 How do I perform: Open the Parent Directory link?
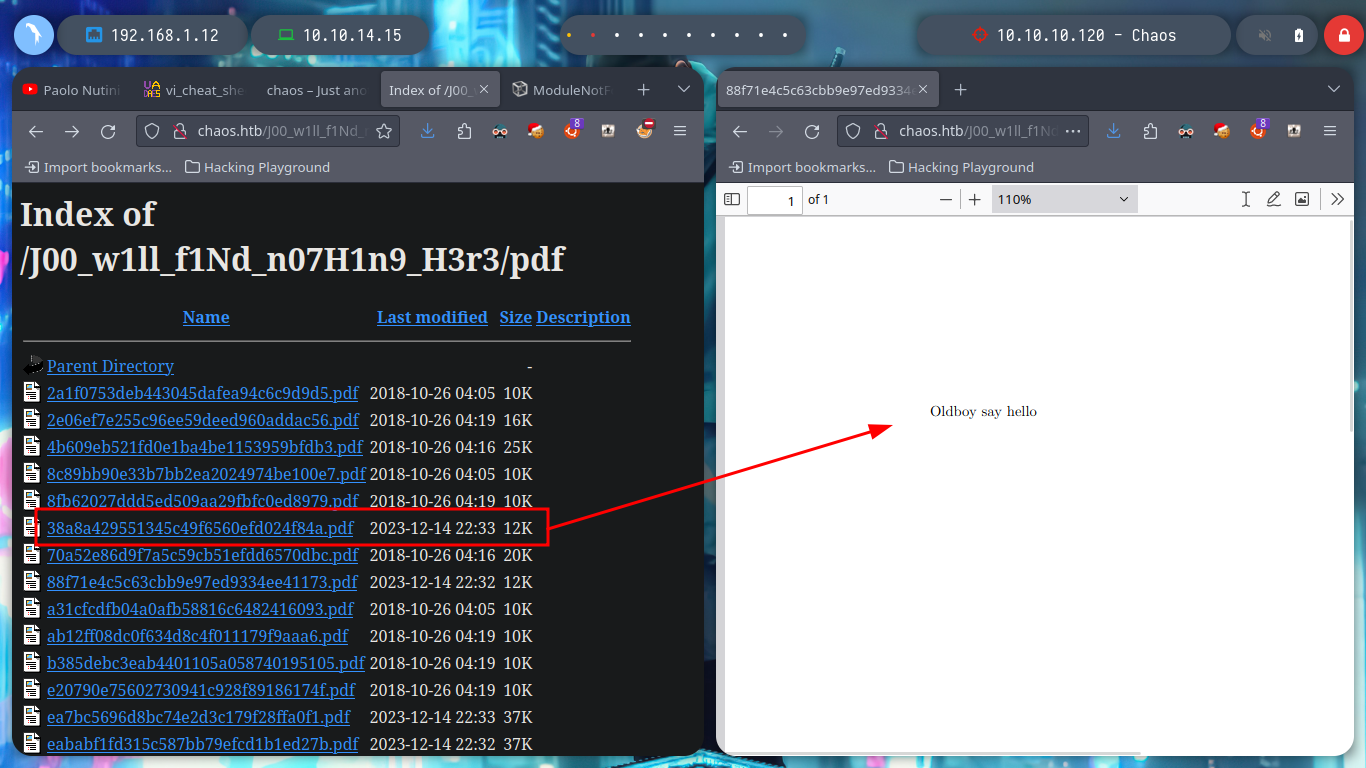[x=110, y=366]
